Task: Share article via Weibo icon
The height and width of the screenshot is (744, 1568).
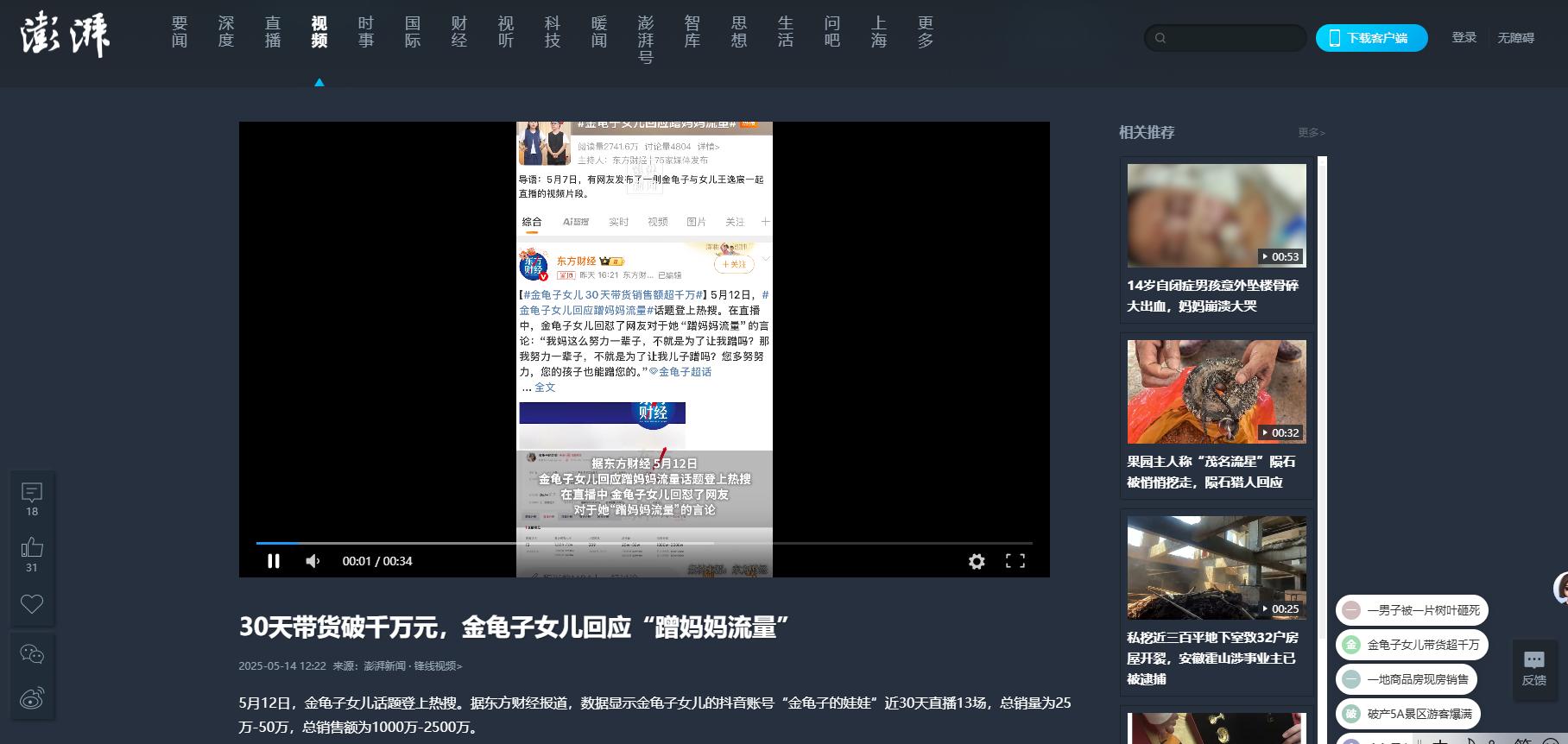Action: [32, 697]
